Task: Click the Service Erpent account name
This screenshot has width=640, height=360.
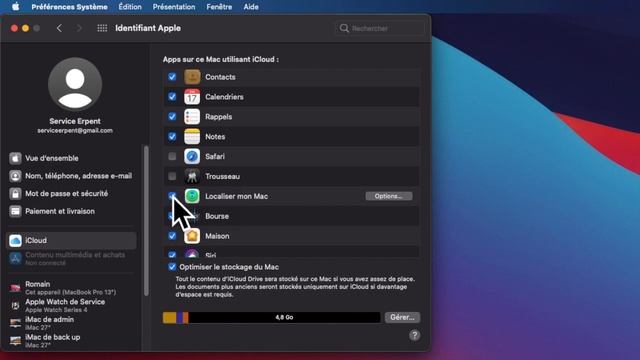Action: tap(75, 121)
